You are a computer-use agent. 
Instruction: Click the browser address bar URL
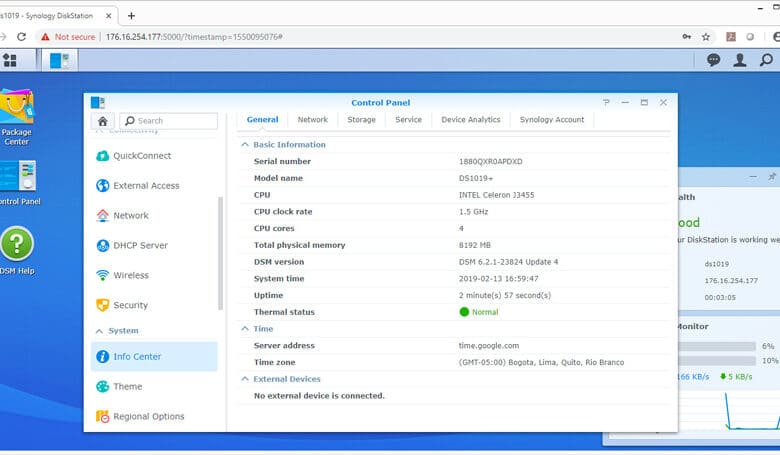(x=194, y=37)
